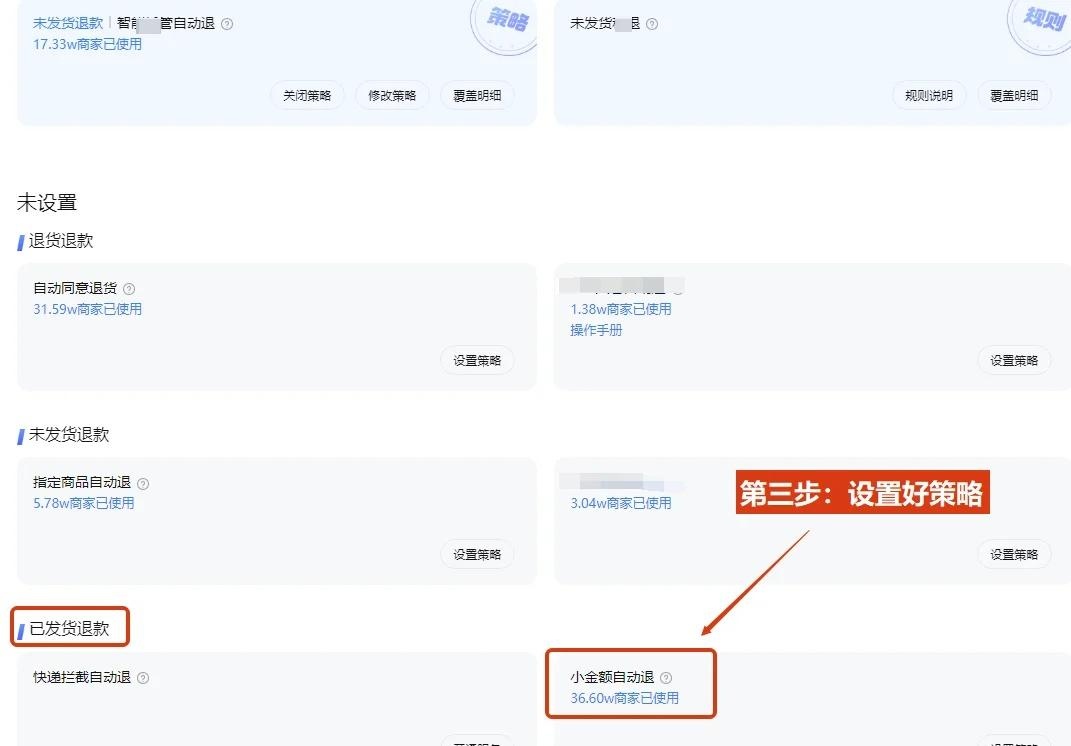Image resolution: width=1071 pixels, height=746 pixels.
Task: Click the 未设置 heading
Action: pos(46,203)
